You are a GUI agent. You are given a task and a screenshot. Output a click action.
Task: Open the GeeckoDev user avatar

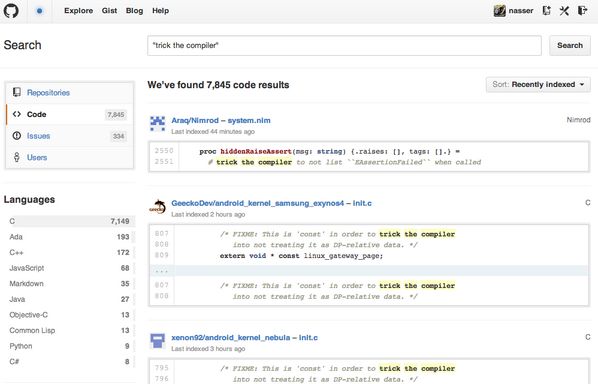158,206
